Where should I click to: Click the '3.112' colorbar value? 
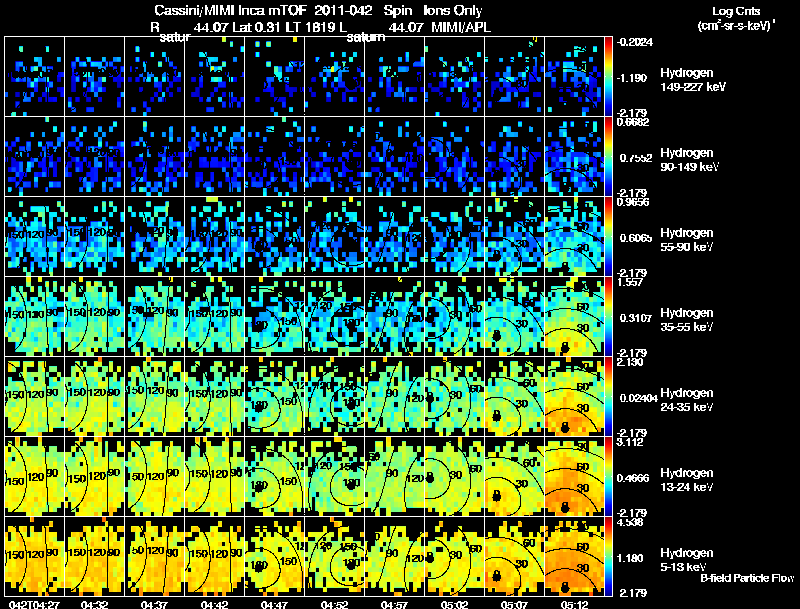[x=630, y=442]
